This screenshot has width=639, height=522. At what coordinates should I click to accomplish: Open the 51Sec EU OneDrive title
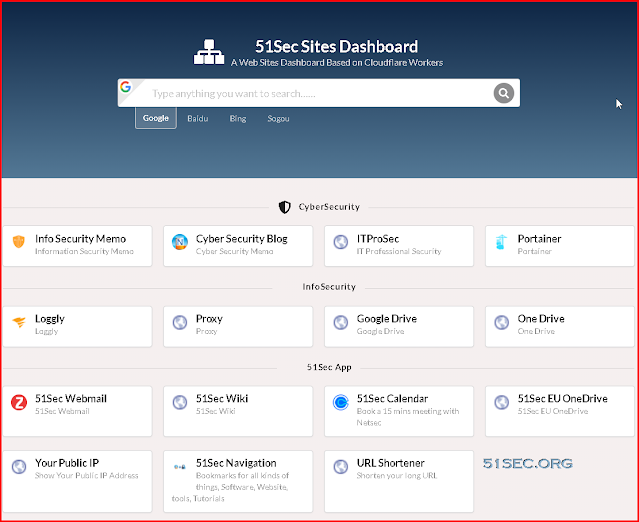(563, 399)
